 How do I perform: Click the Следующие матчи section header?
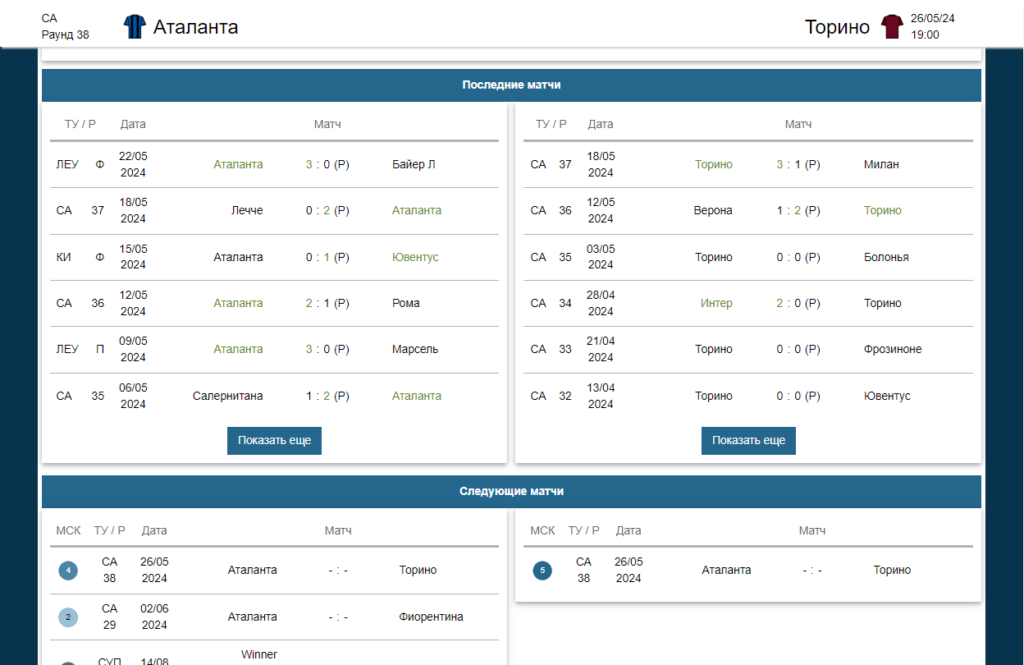[511, 491]
